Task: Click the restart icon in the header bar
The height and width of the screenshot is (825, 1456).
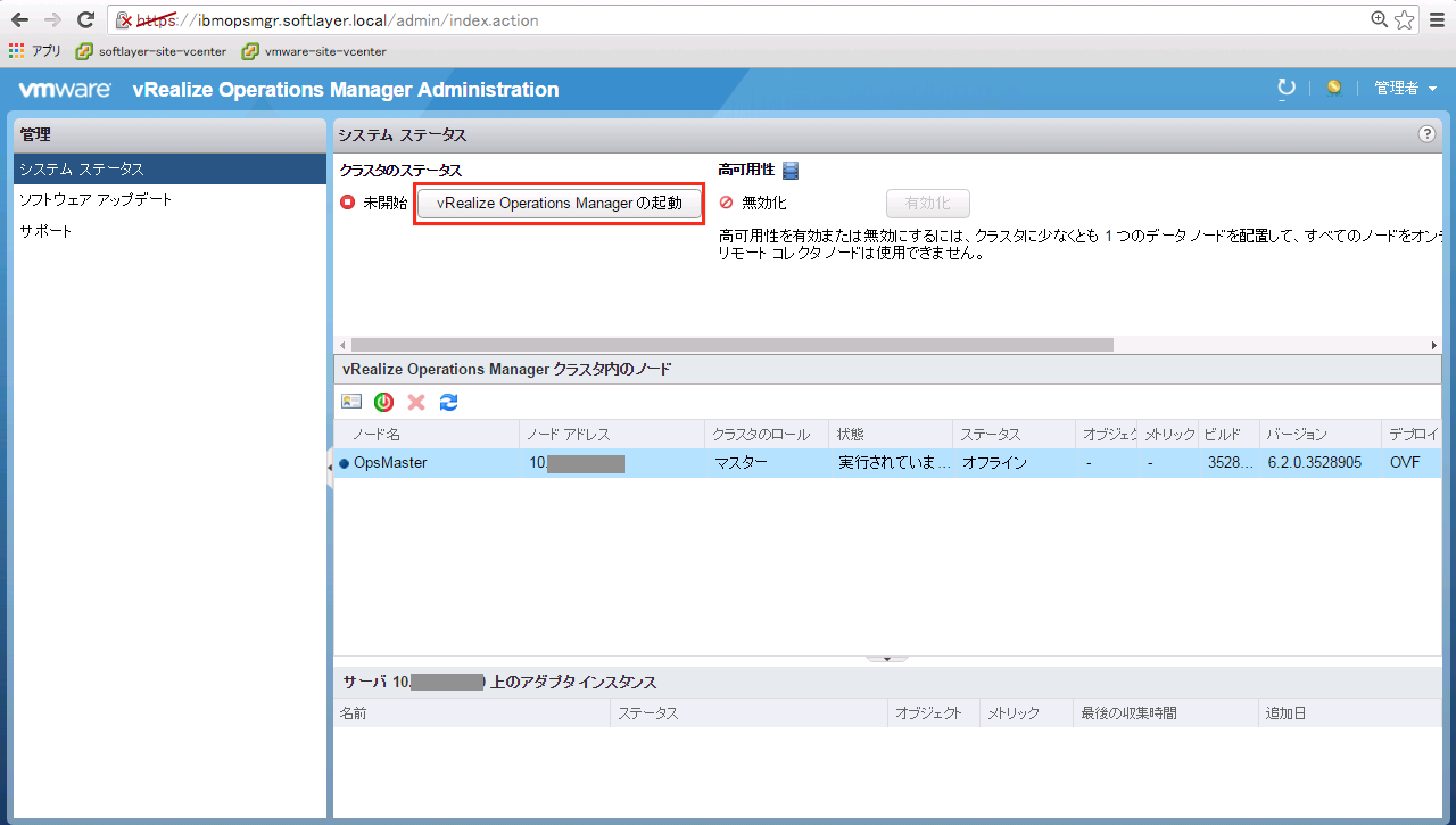Action: coord(1285,88)
